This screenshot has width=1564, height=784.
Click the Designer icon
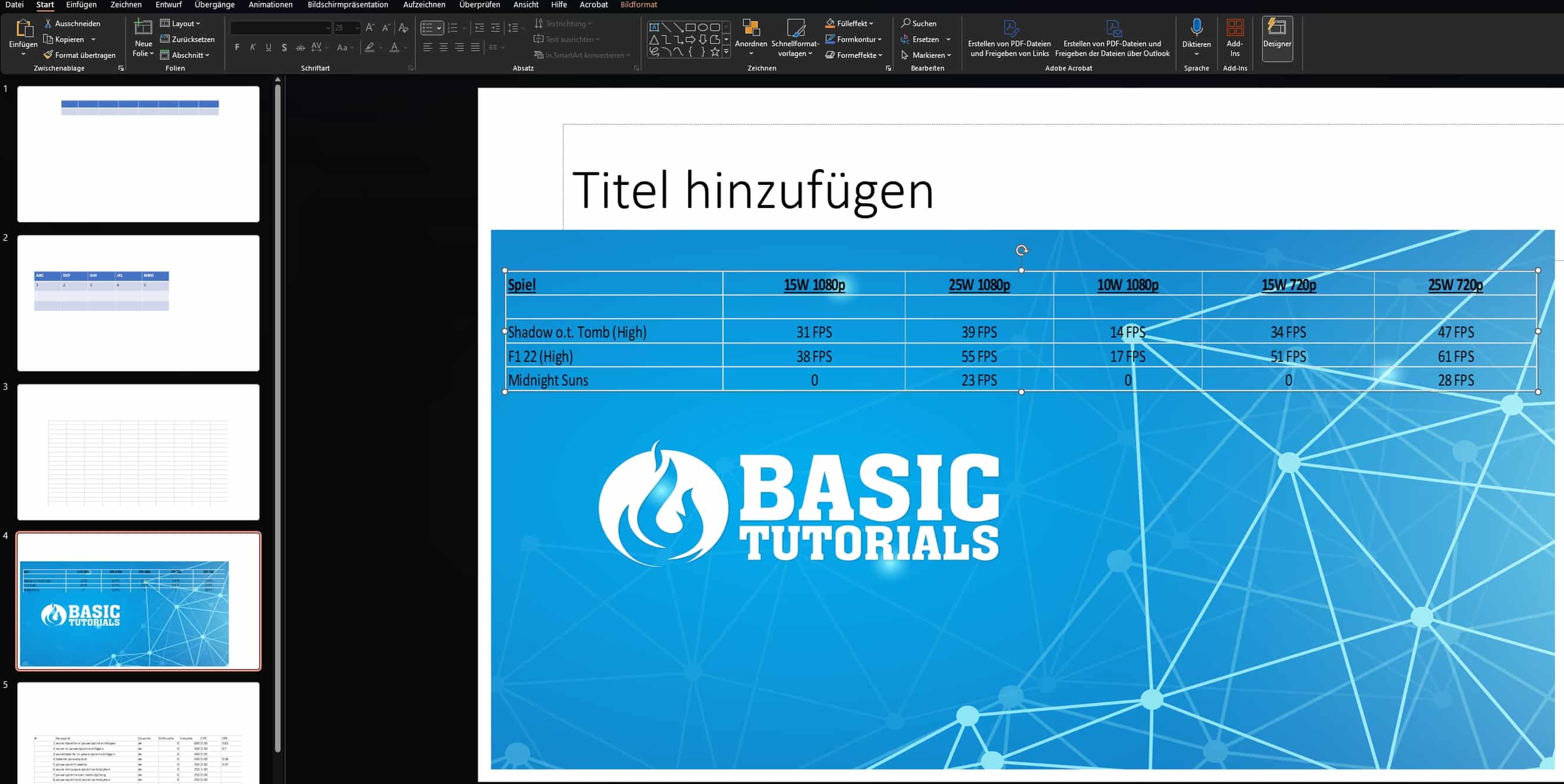coord(1277,28)
